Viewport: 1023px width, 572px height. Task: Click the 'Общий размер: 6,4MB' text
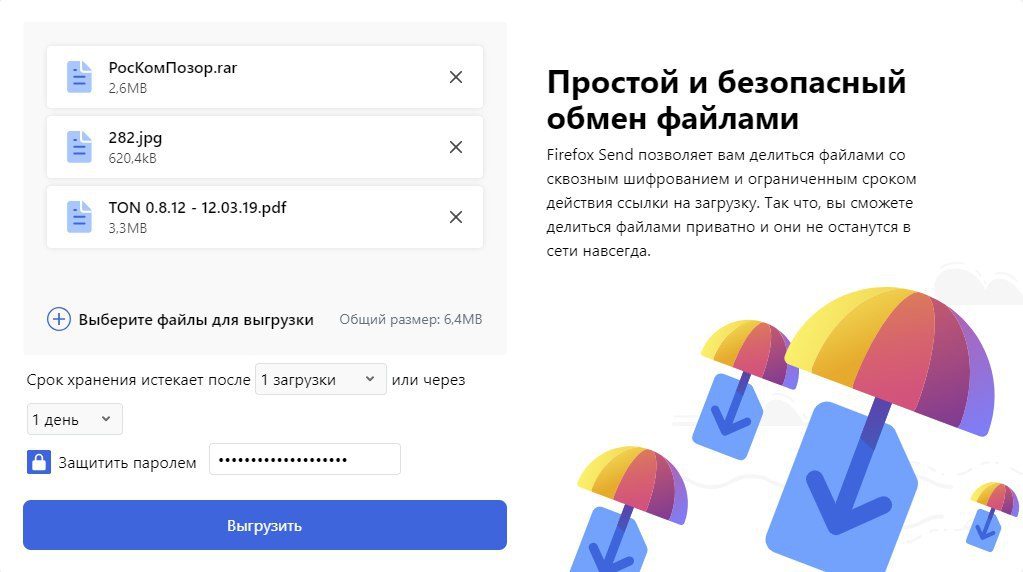tap(410, 320)
